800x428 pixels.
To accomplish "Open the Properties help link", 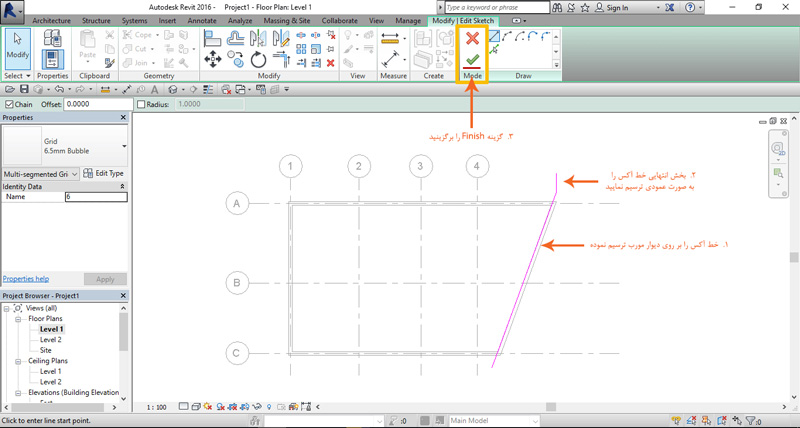I will coord(26,279).
